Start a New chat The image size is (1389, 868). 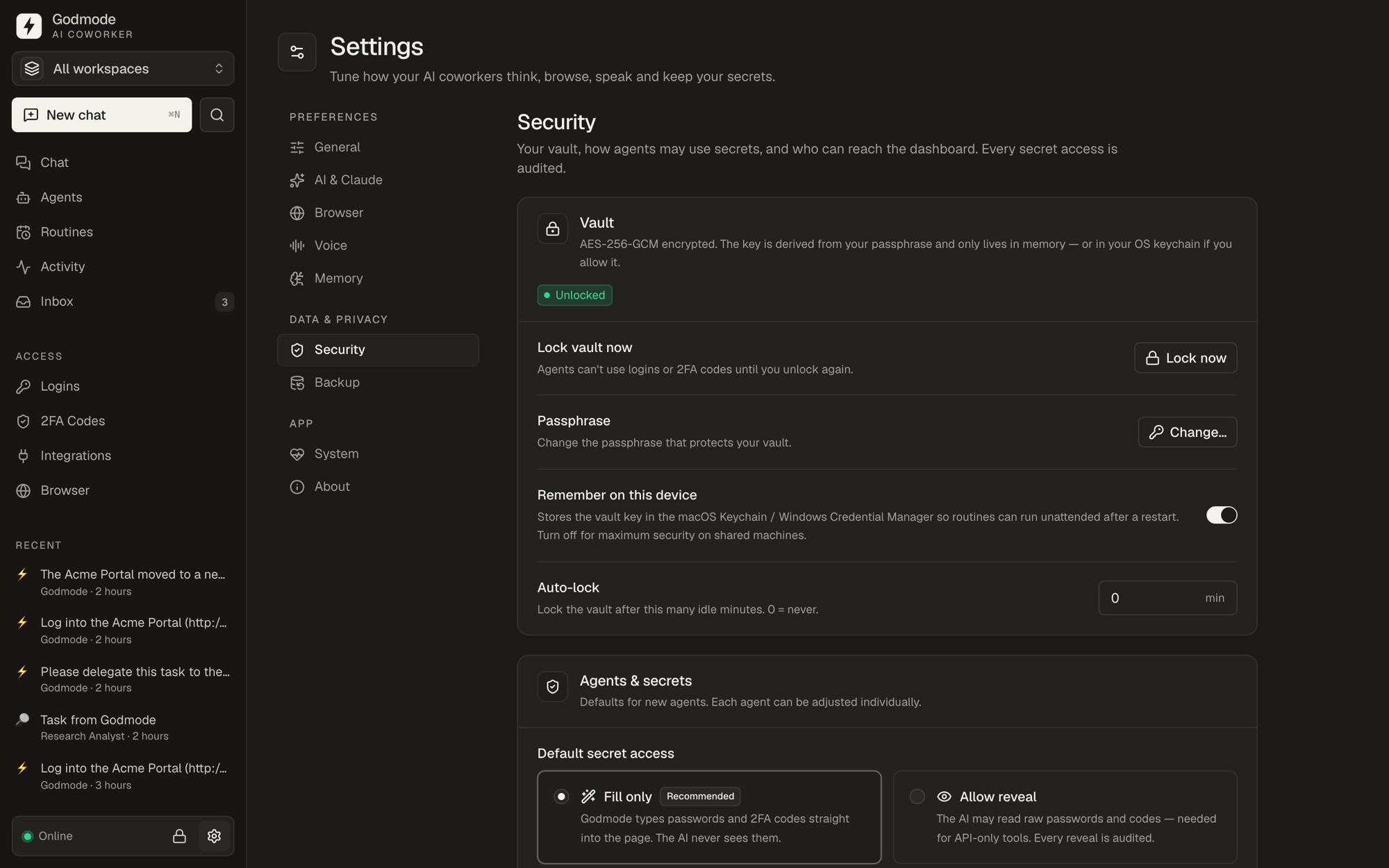(101, 115)
